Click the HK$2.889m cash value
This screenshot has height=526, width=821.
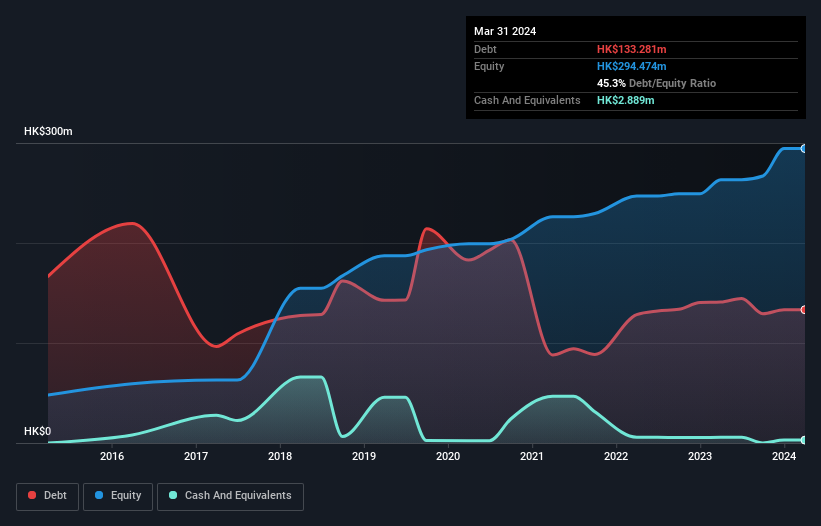point(626,100)
